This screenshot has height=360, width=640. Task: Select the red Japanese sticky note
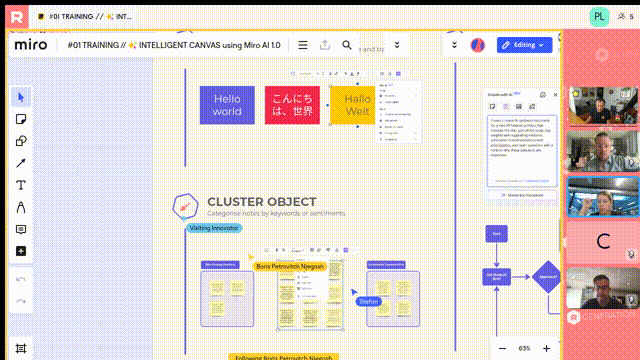pyautogui.click(x=292, y=105)
